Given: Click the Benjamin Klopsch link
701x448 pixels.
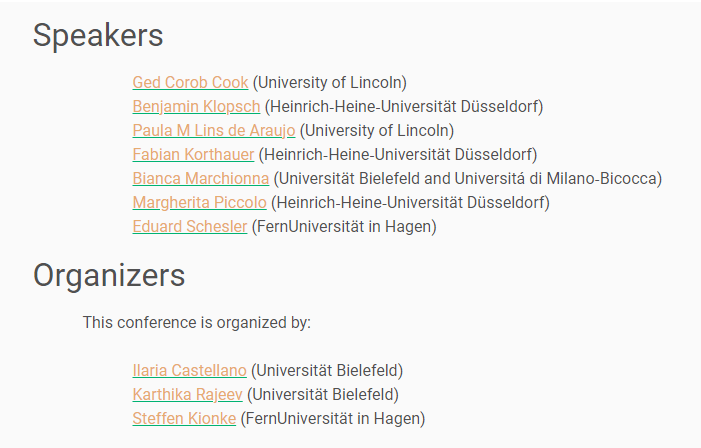Looking at the screenshot, I should [196, 106].
